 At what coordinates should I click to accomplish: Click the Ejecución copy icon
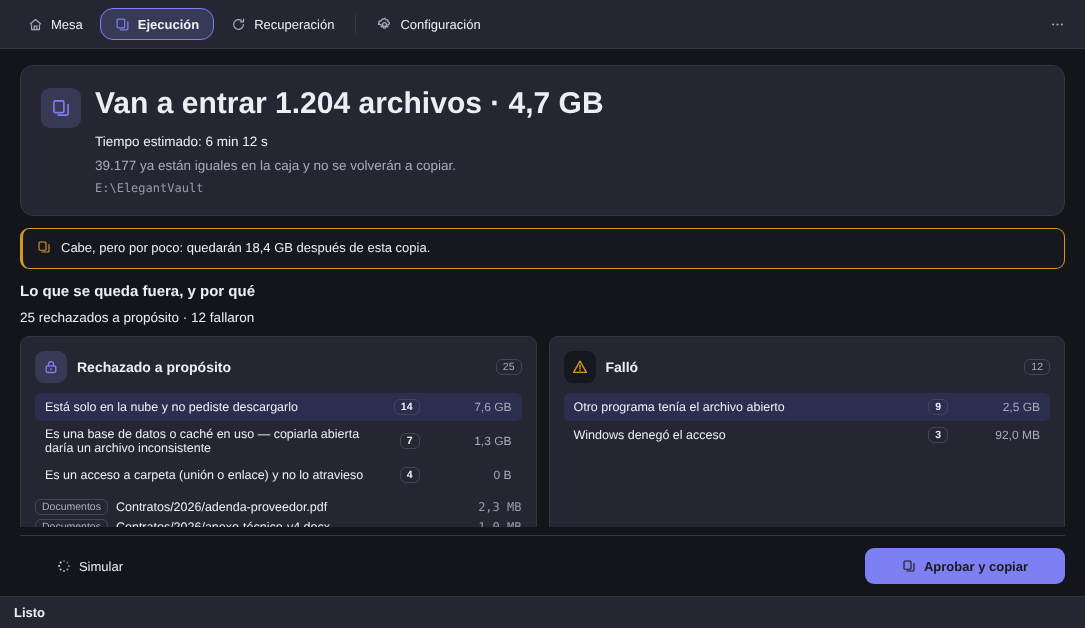[x=122, y=24]
